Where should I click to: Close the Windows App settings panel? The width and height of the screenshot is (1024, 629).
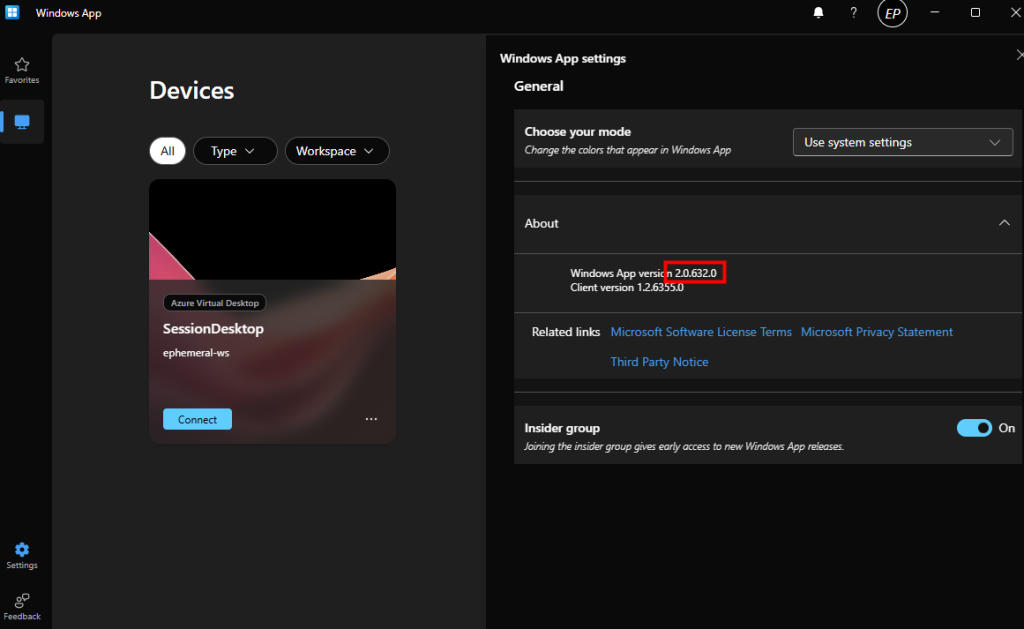point(1019,55)
